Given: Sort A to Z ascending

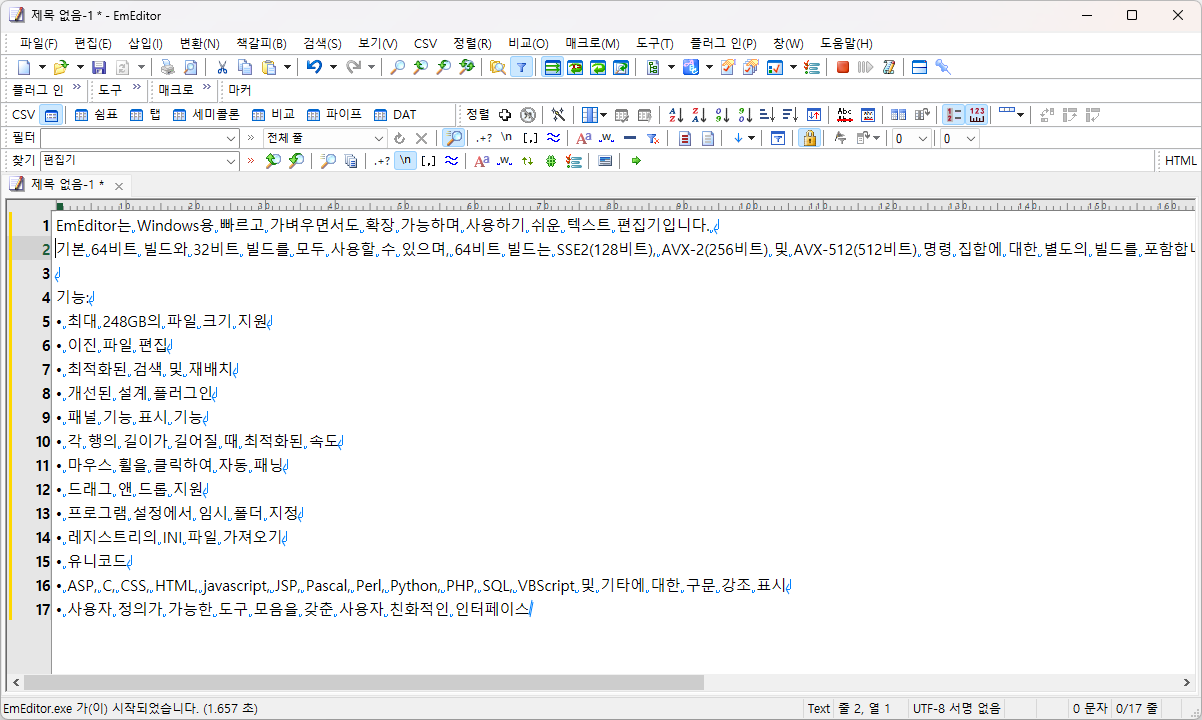Looking at the screenshot, I should pyautogui.click(x=676, y=115).
